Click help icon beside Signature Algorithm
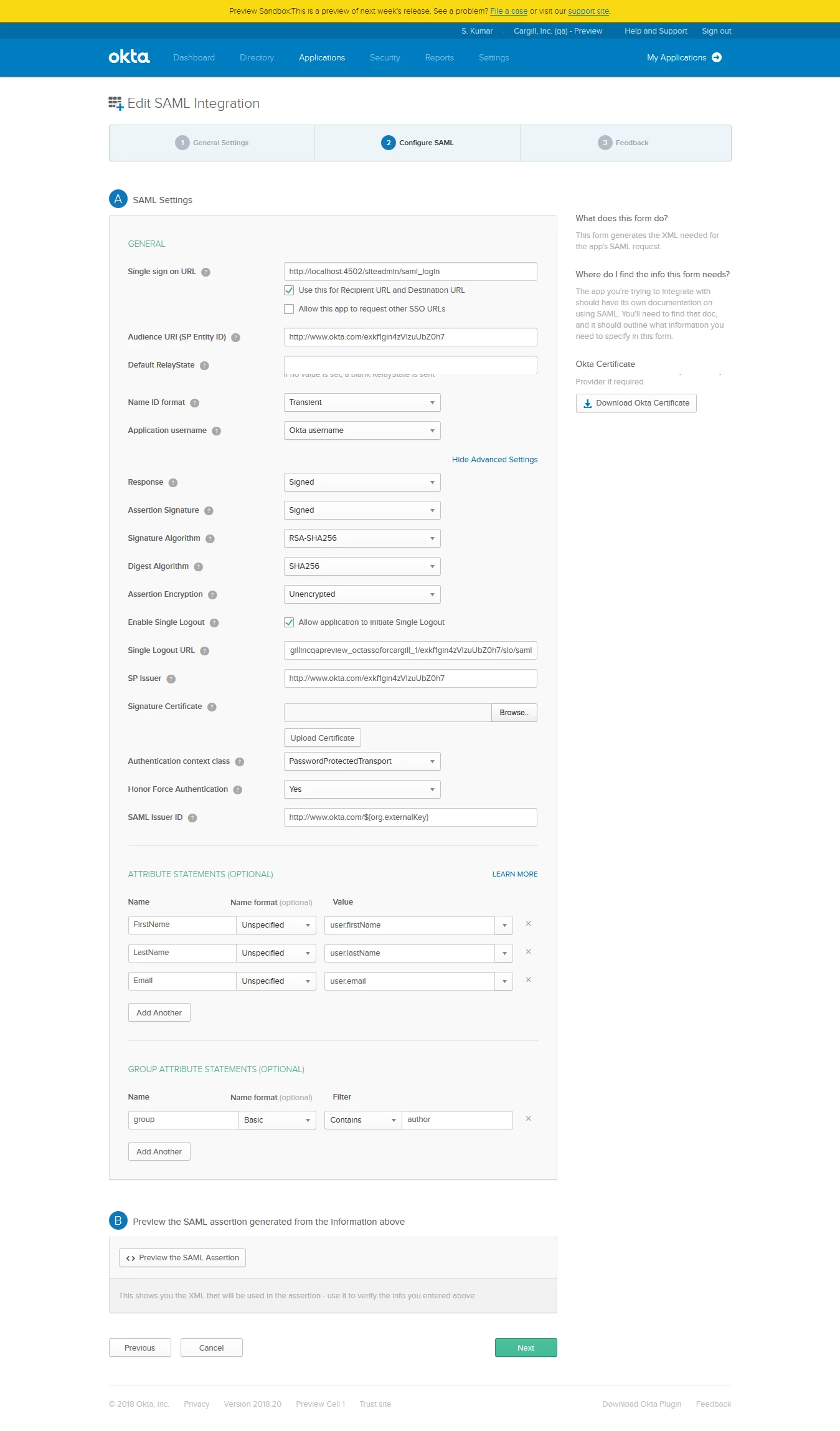Screen dimensions: 840x1431 (x=210, y=539)
